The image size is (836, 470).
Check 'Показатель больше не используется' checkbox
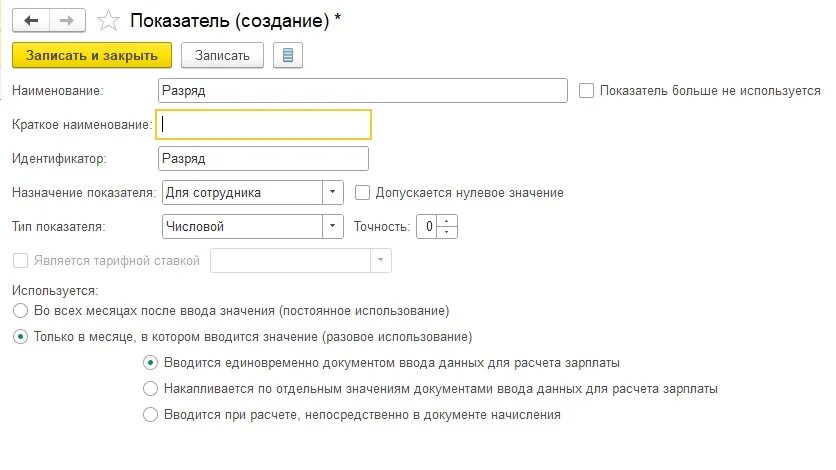(587, 90)
